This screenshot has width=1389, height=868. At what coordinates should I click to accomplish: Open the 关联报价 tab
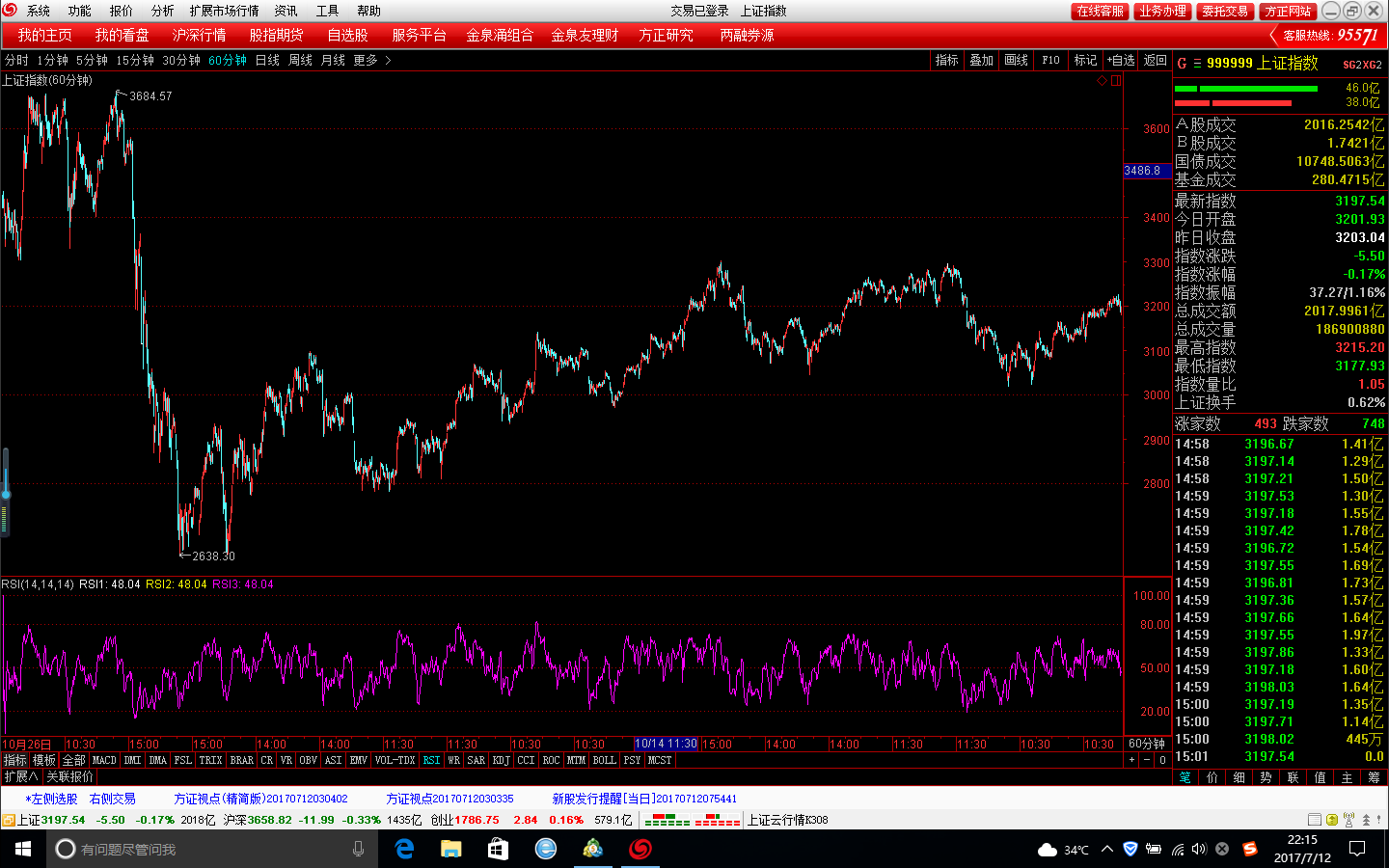pyautogui.click(x=70, y=776)
